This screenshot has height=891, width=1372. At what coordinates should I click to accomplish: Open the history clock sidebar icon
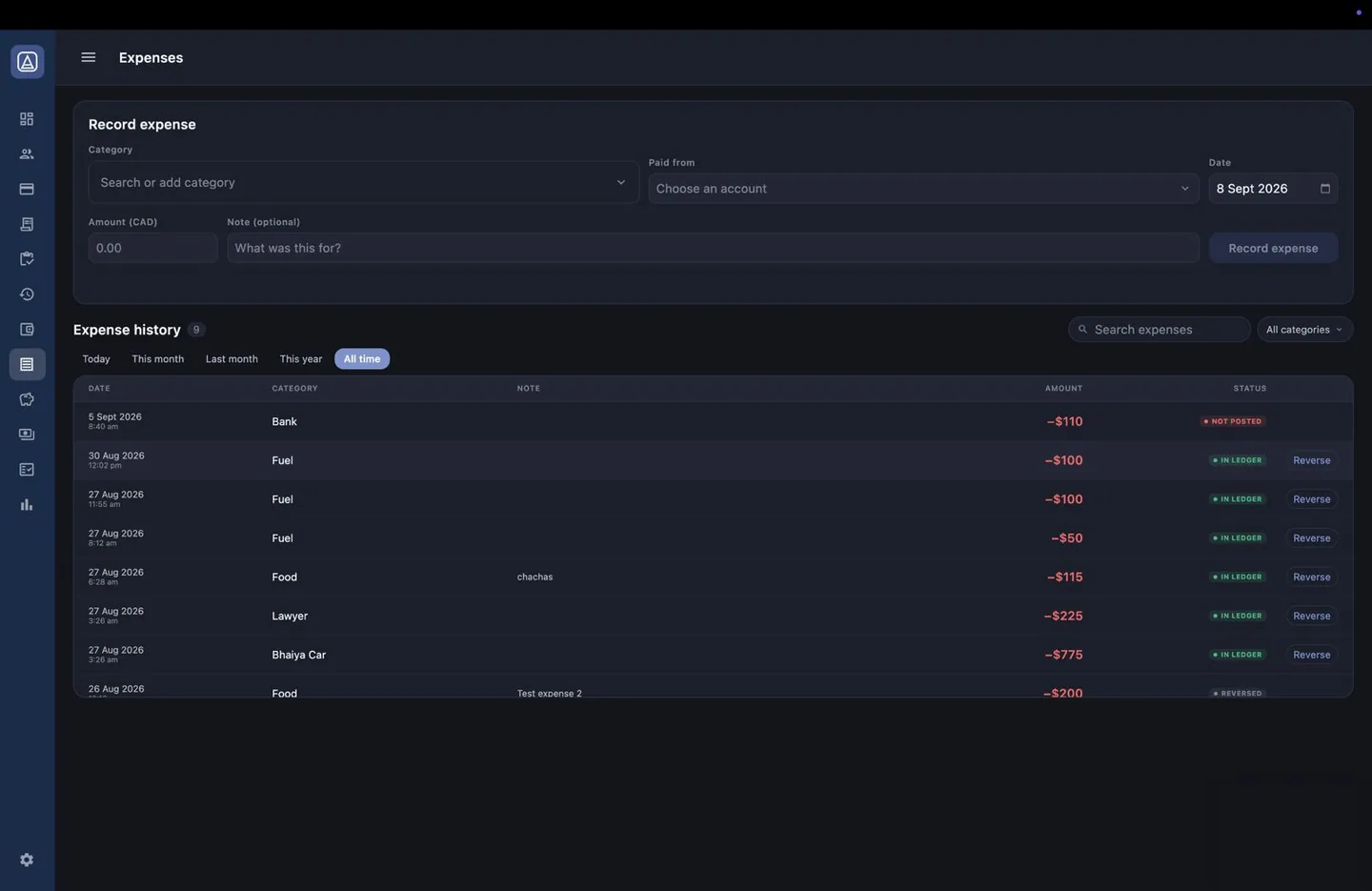point(27,294)
